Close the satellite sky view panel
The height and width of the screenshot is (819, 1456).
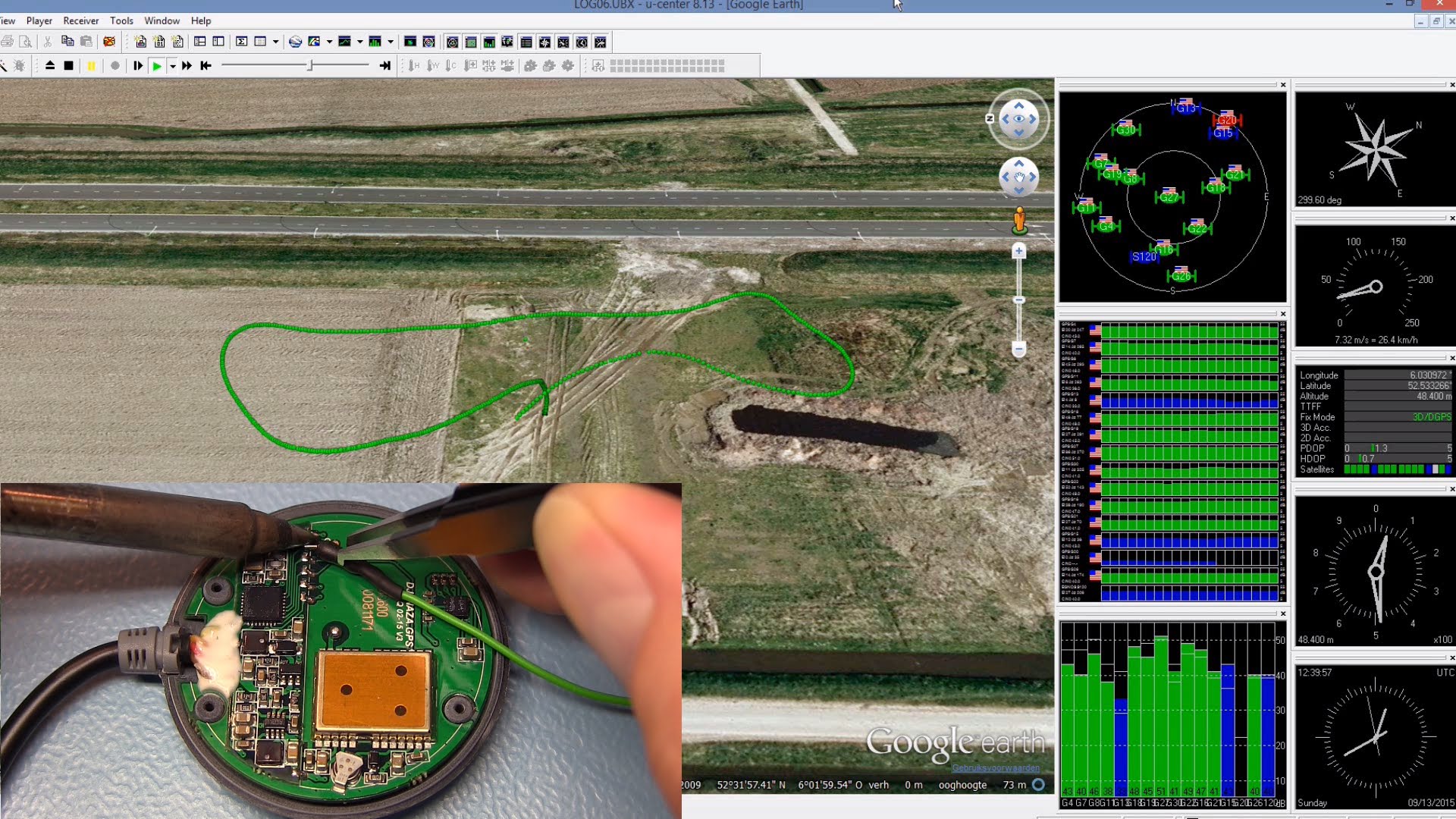1283,84
